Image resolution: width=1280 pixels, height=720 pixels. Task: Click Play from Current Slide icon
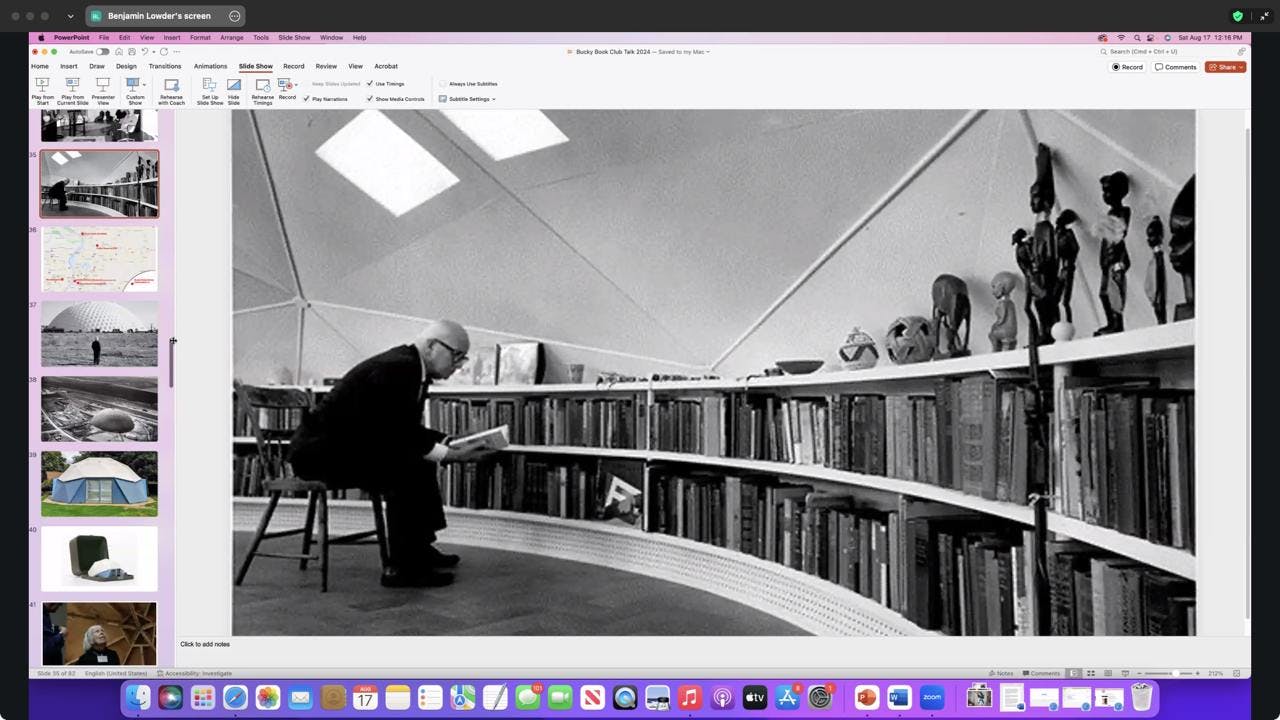pyautogui.click(x=72, y=84)
